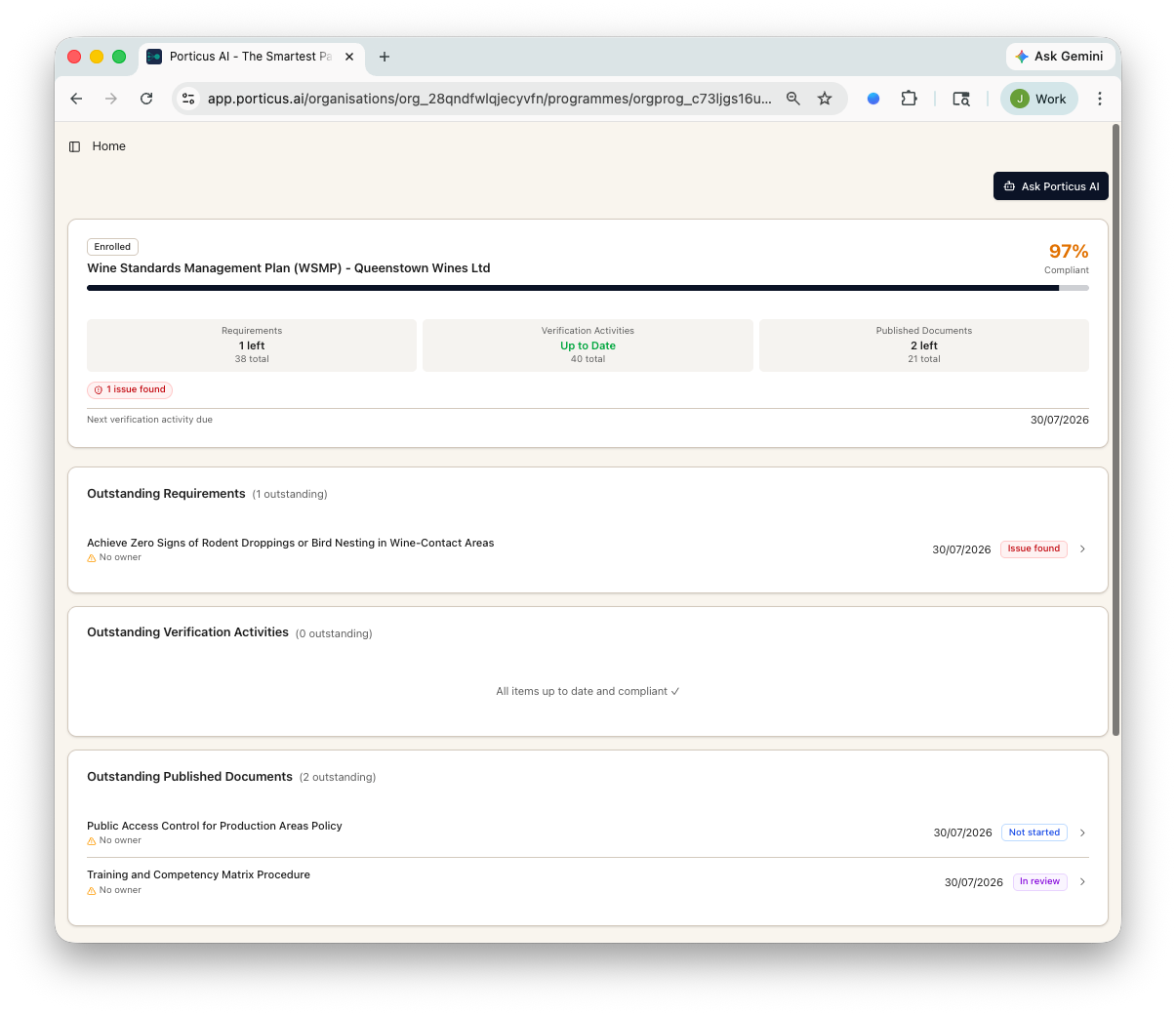
Task: Open Chrome three-dot menu
Action: (1100, 99)
